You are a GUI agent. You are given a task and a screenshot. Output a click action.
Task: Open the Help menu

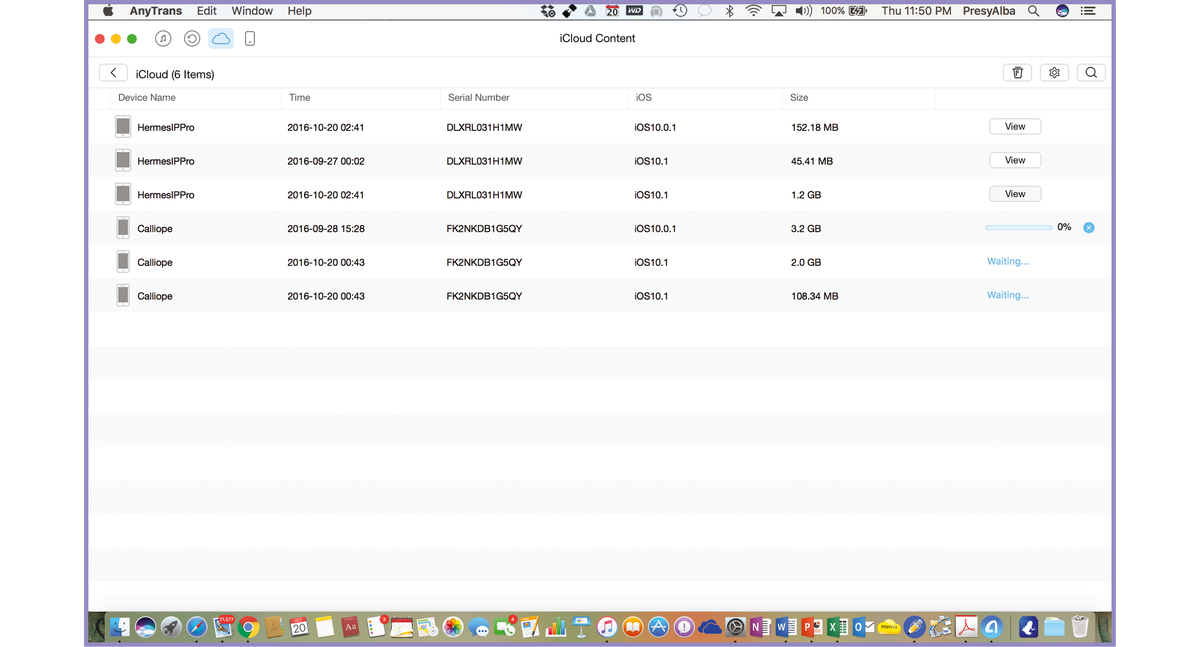(x=299, y=11)
